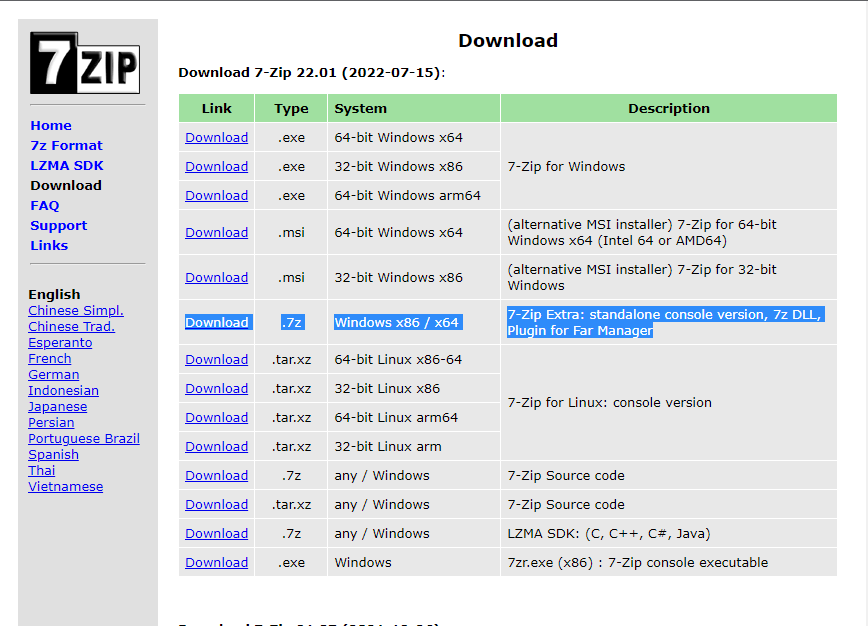The width and height of the screenshot is (868, 626).
Task: Click the 64-bit MSI installer description text
Action: (x=642, y=232)
